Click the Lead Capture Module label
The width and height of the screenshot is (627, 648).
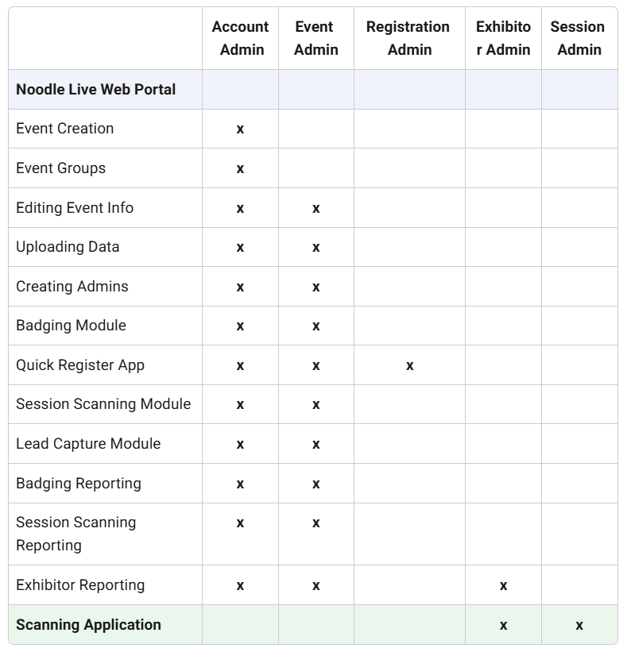[x=88, y=443]
